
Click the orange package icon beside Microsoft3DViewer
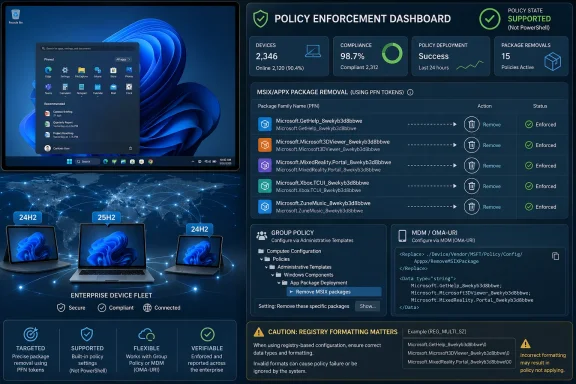[x=264, y=145]
